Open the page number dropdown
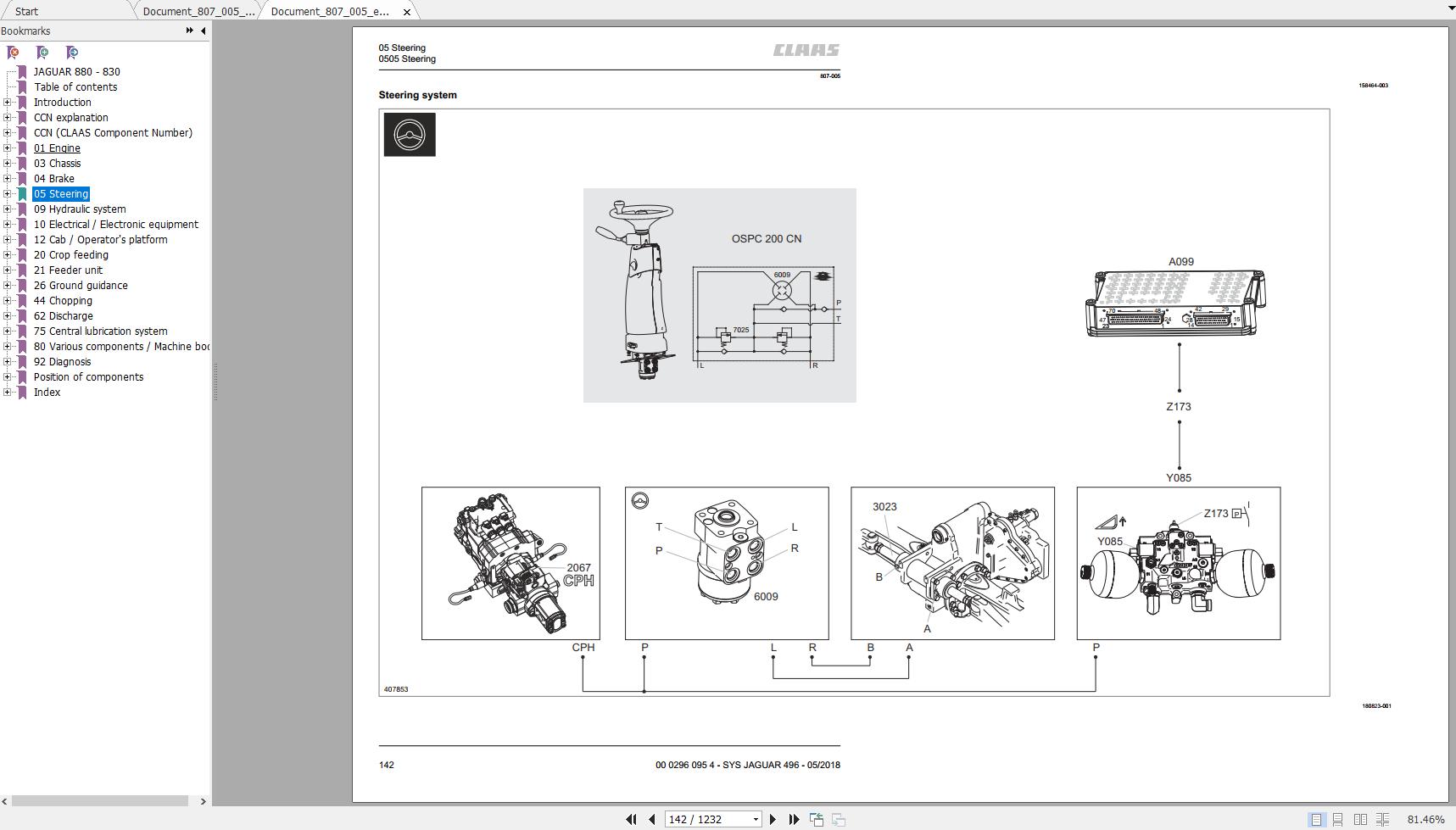1456x830 pixels. 756,819
